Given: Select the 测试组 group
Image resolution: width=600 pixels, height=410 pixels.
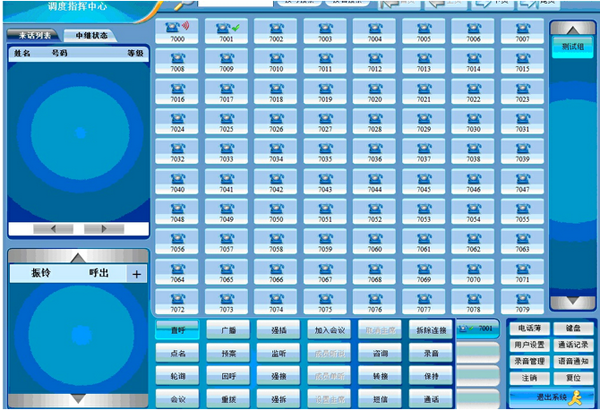Looking at the screenshot, I should click(x=571, y=45).
